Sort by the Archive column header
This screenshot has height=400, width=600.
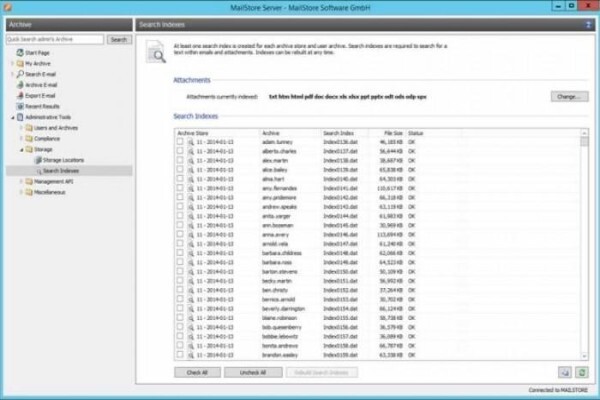point(290,133)
